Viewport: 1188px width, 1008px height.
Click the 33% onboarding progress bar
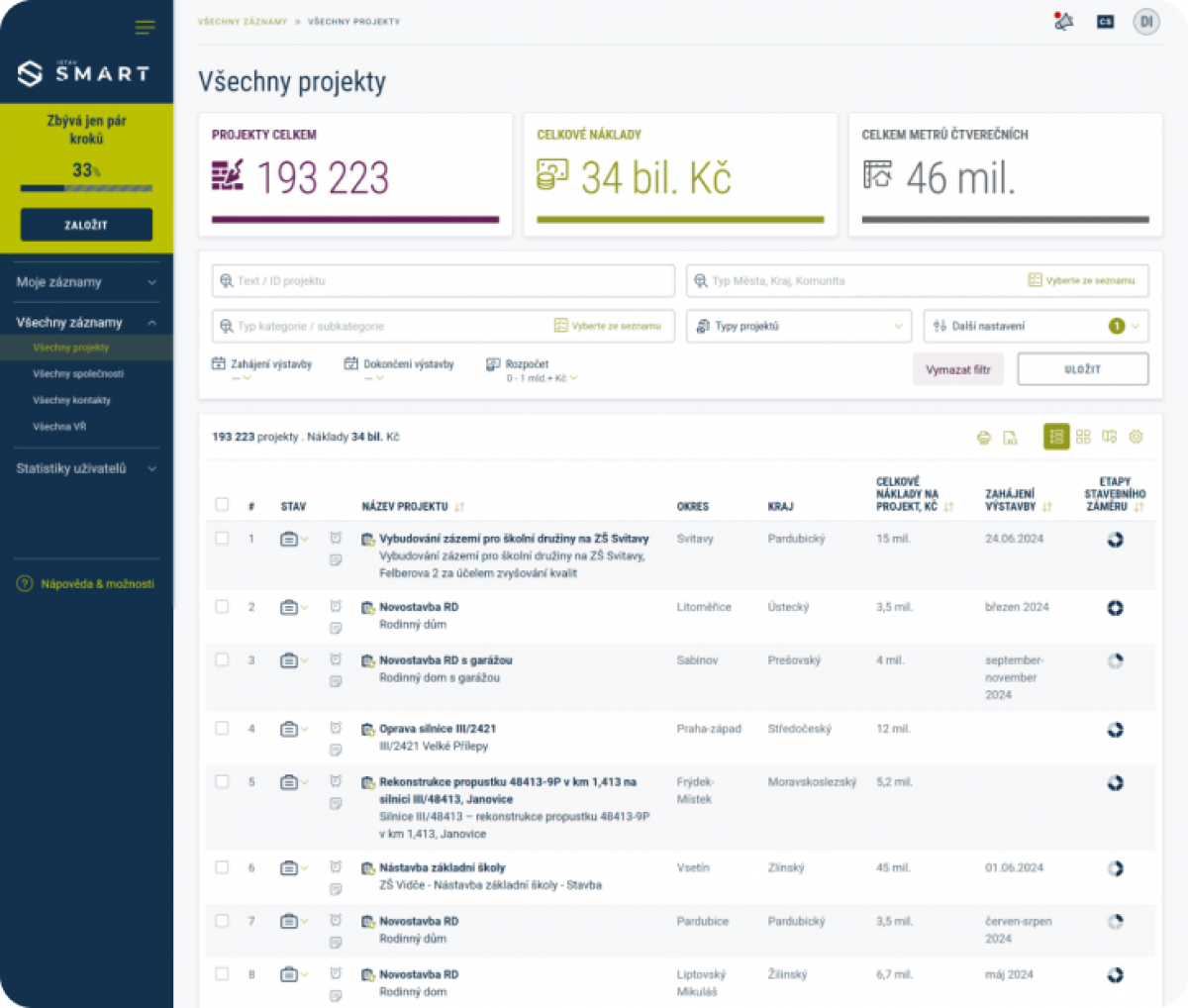point(86,188)
